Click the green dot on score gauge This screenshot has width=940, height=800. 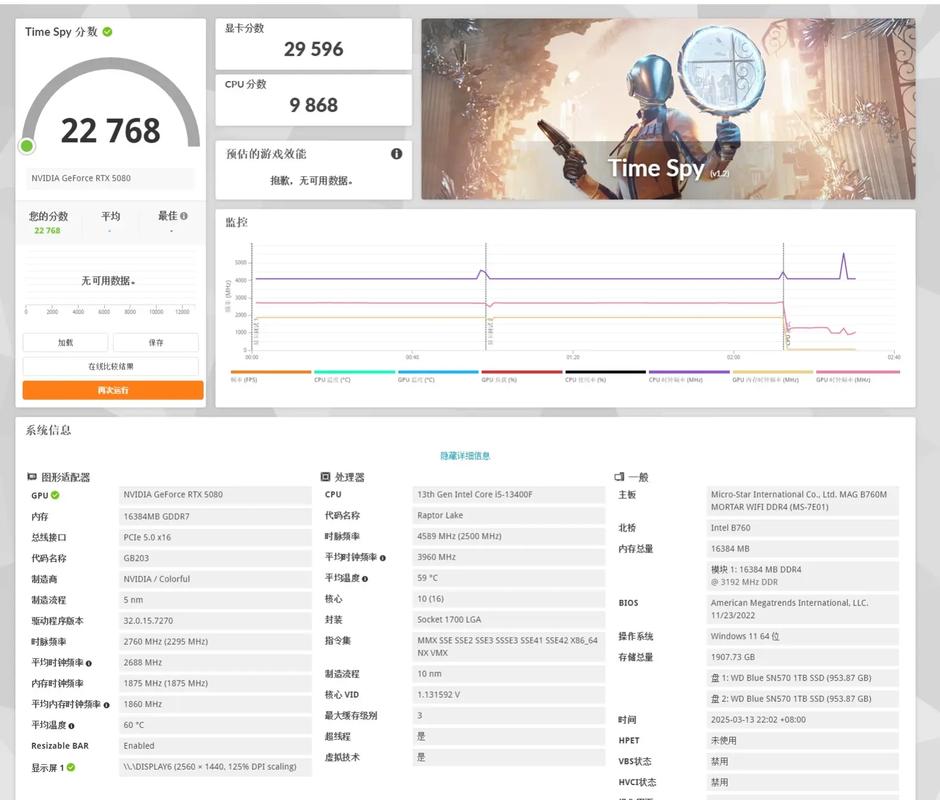pos(26,146)
